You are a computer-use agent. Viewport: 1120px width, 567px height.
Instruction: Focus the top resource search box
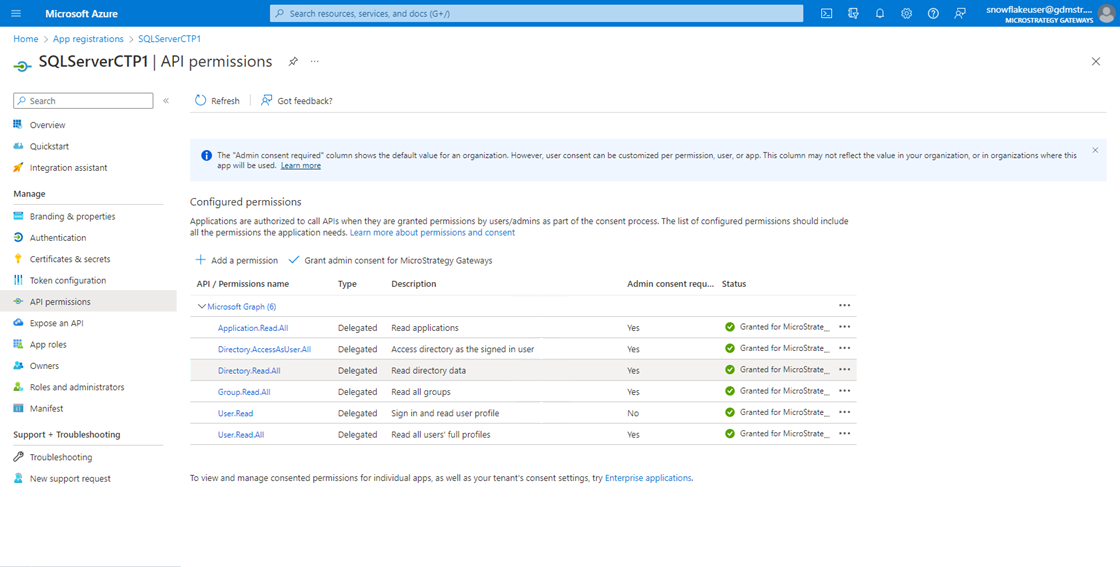(536, 13)
